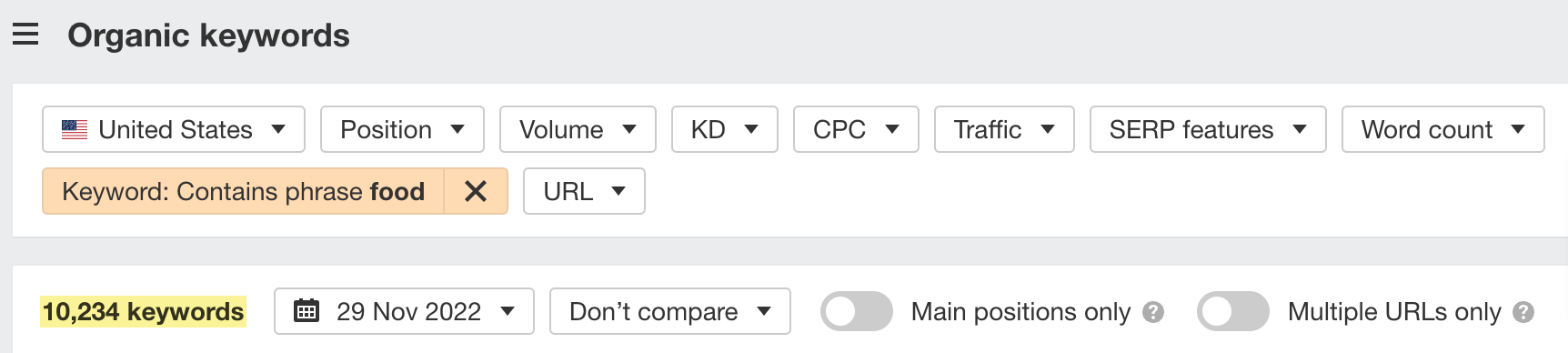
Task: Open the United States country dropdown
Action: click(x=174, y=129)
